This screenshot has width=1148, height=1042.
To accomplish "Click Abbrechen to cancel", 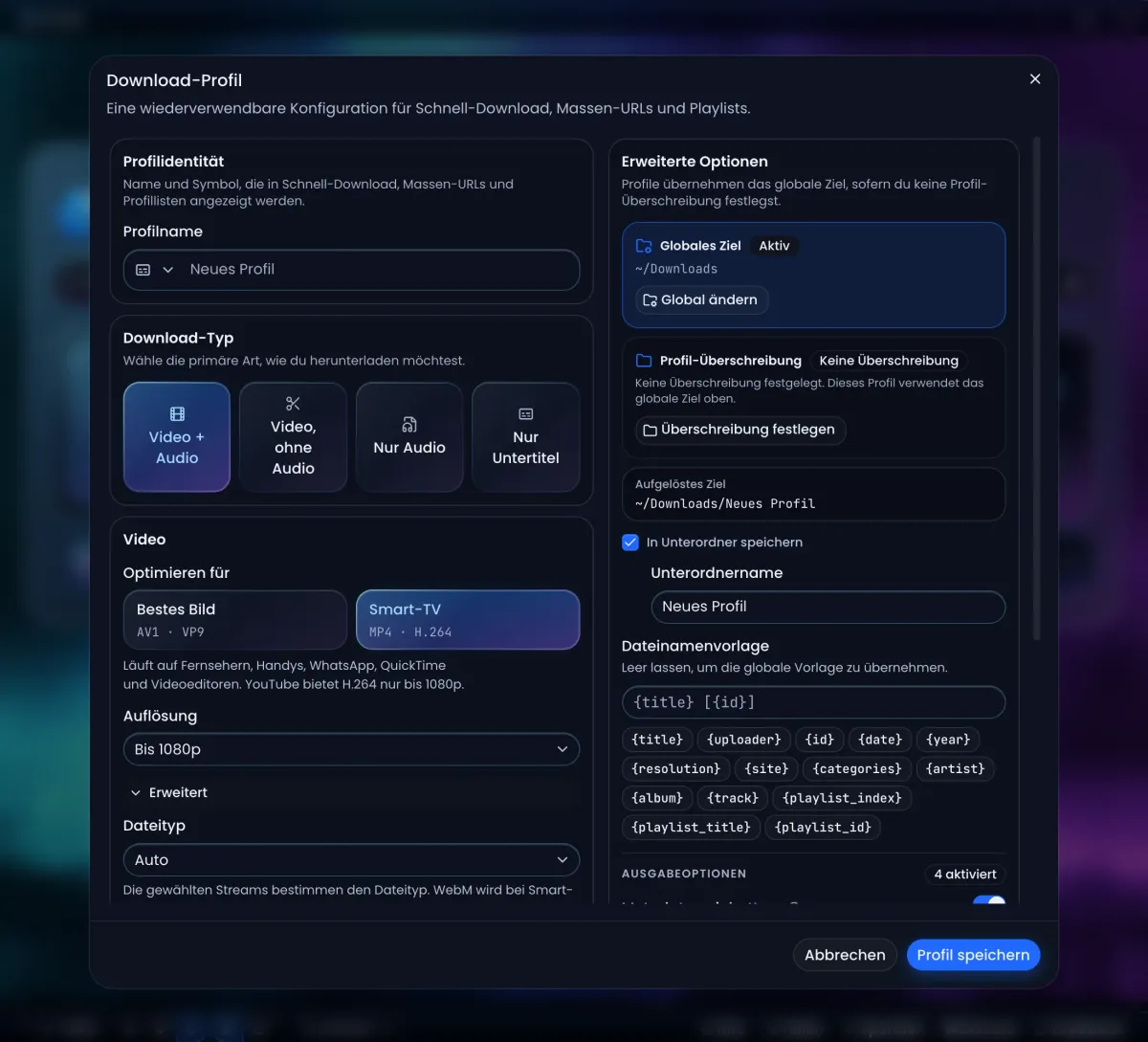I will point(845,955).
